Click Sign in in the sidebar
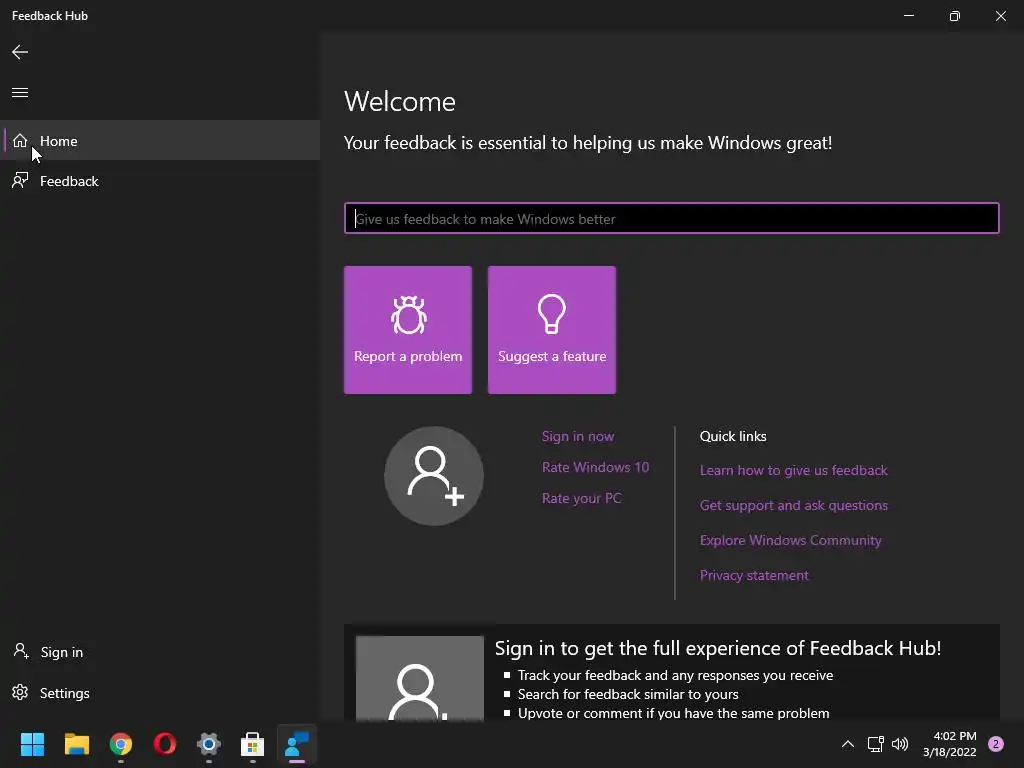Viewport: 1024px width, 768px height. point(160,652)
